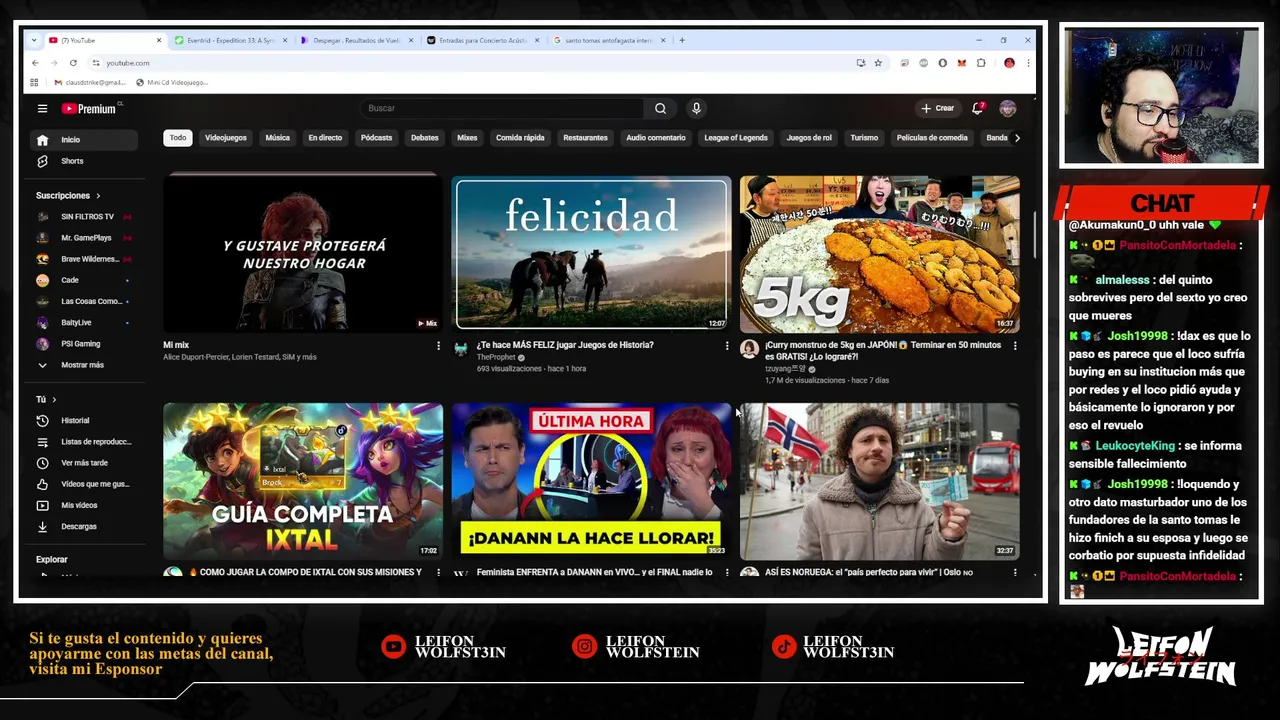This screenshot has height=720, width=1280.
Task: Select the Música filter chip
Action: [277, 138]
